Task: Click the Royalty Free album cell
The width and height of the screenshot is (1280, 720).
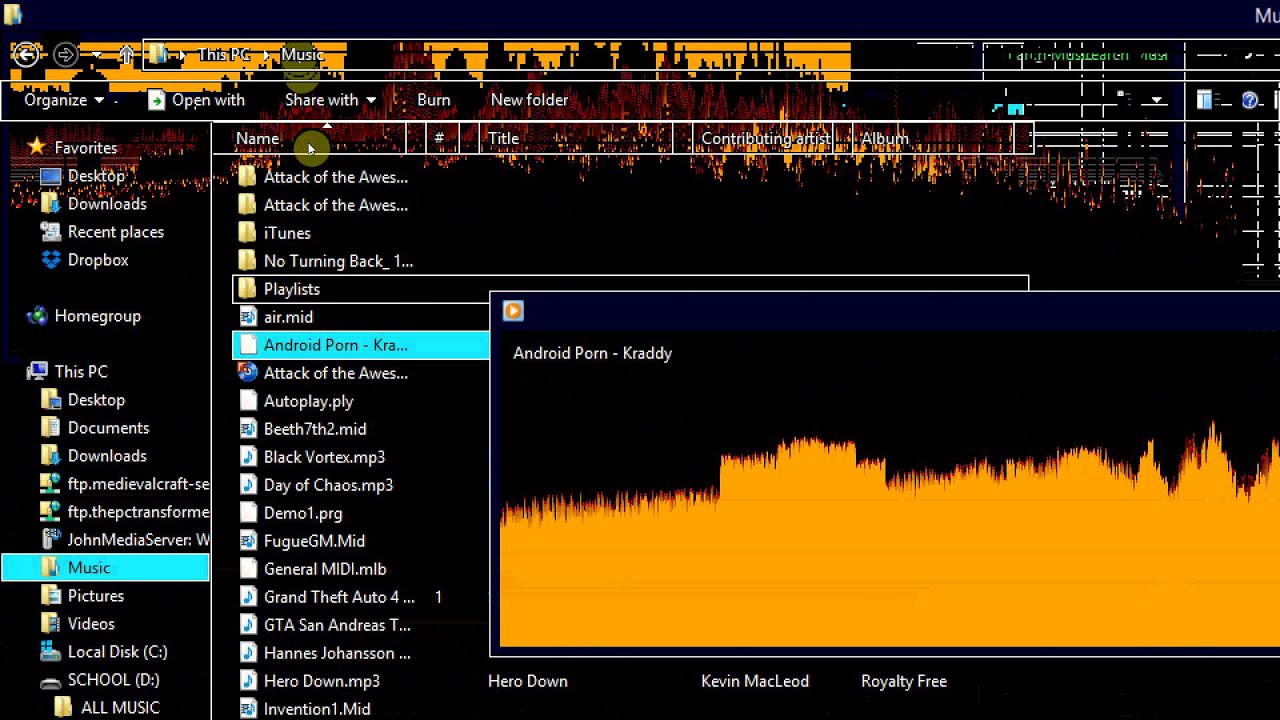Action: [x=904, y=681]
